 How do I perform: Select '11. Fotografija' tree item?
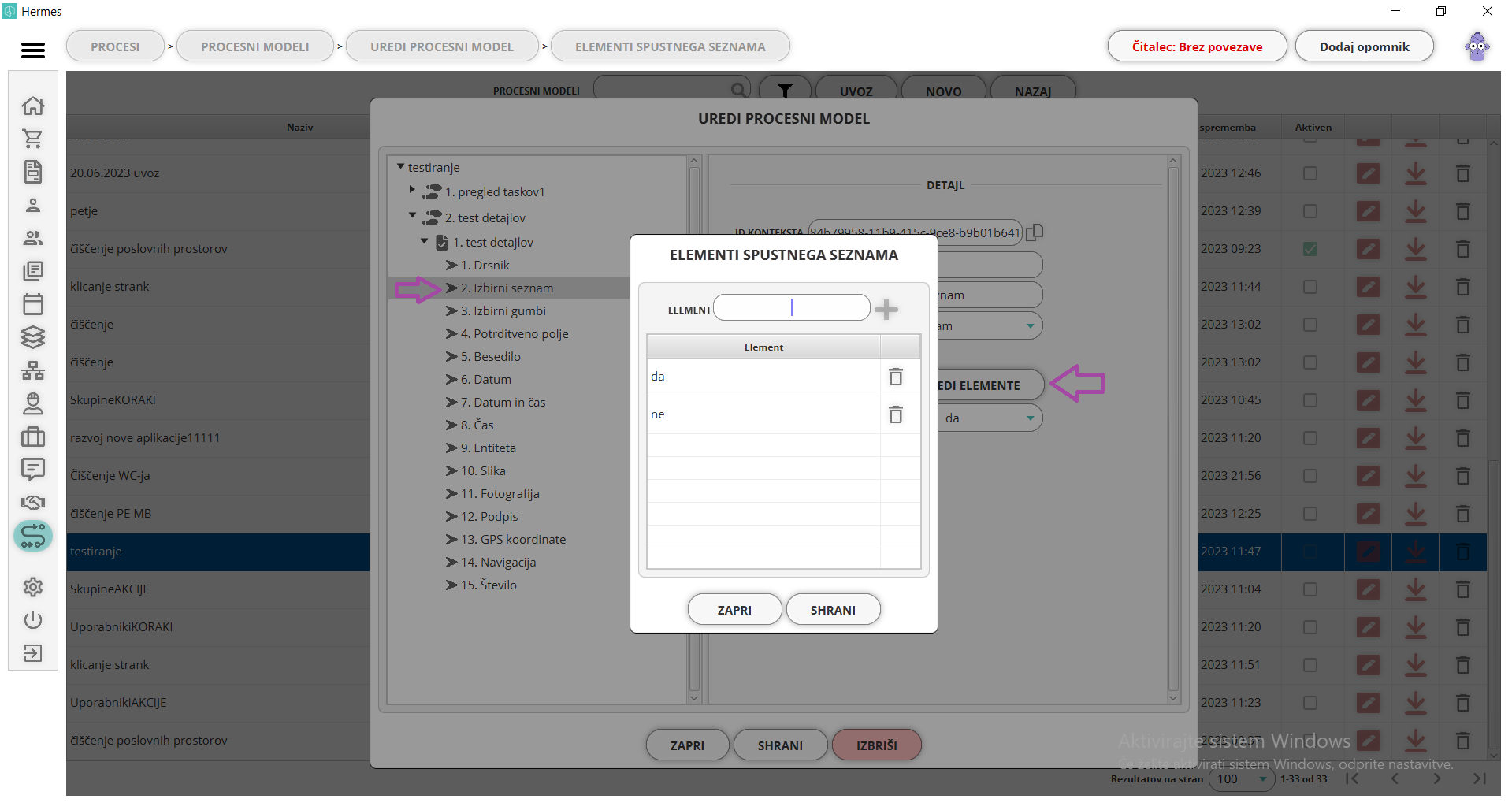500,494
